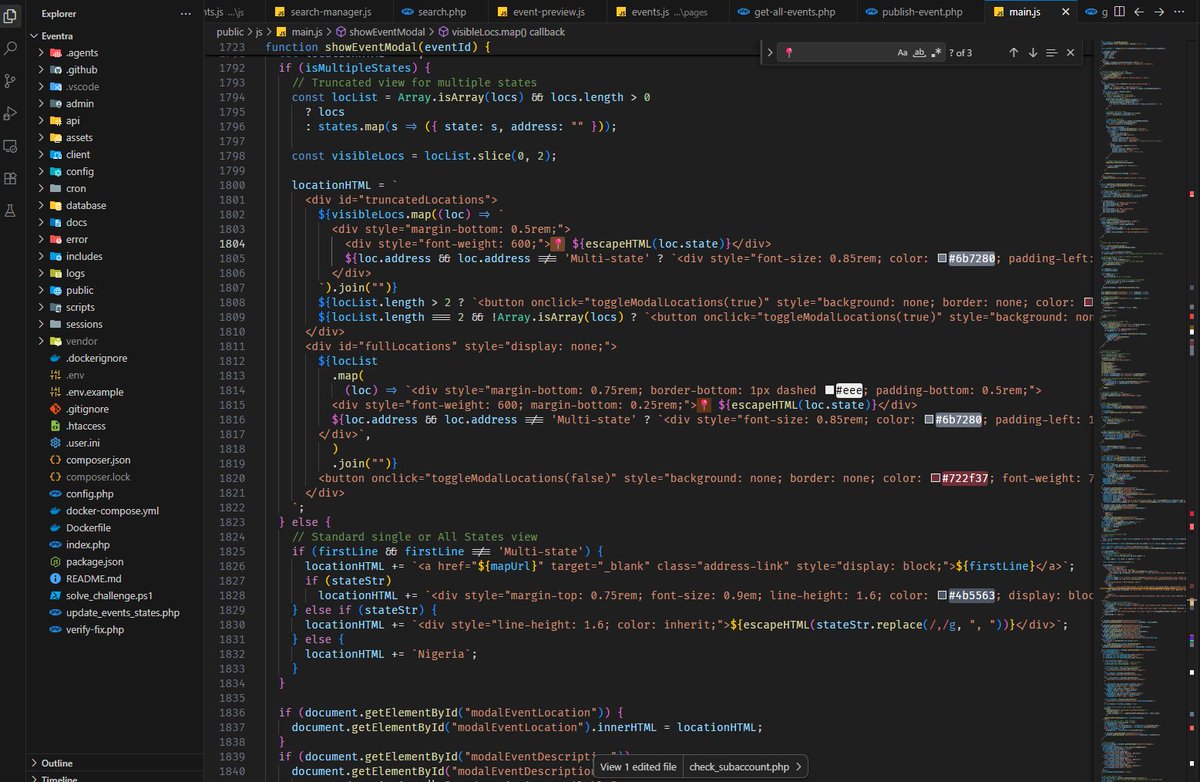The image size is (1200, 782).
Task: Switch to the get-all-events.php tab
Action: point(791,12)
